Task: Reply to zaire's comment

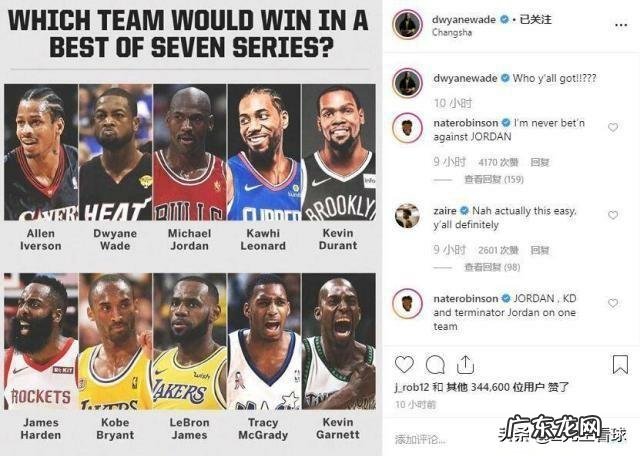Action: [x=540, y=250]
